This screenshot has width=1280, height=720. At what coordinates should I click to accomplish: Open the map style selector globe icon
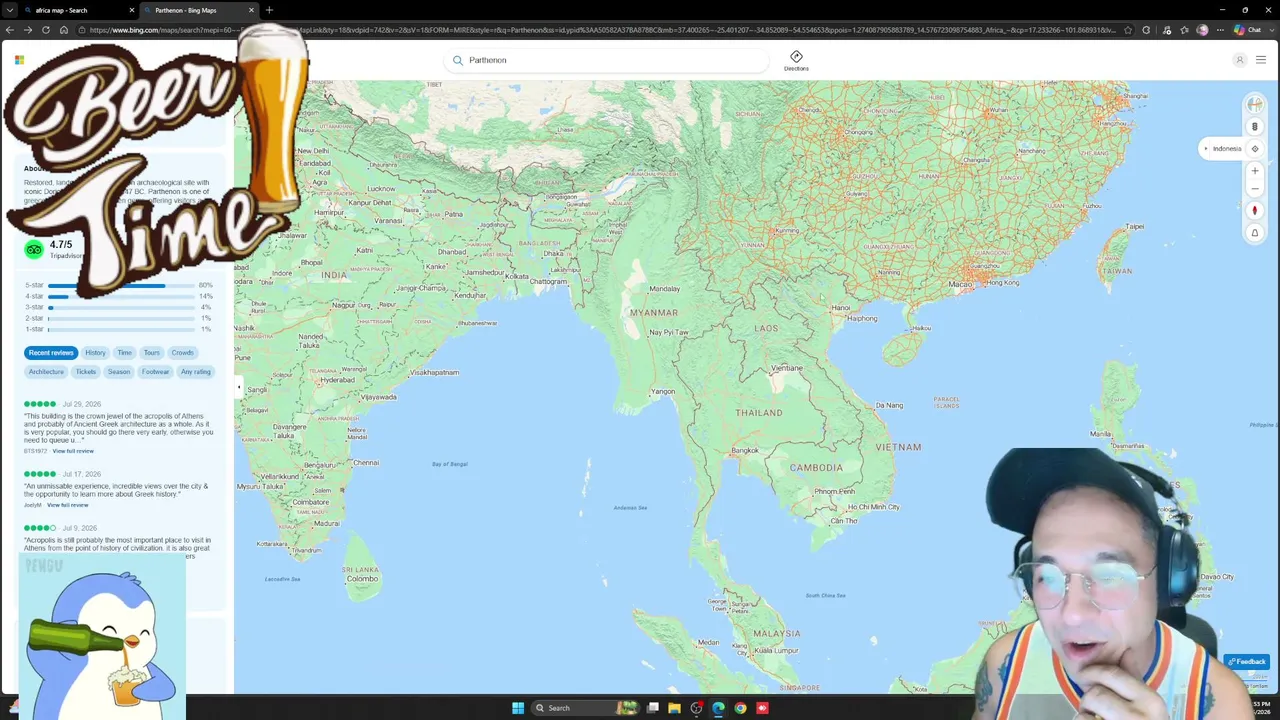(x=1255, y=105)
